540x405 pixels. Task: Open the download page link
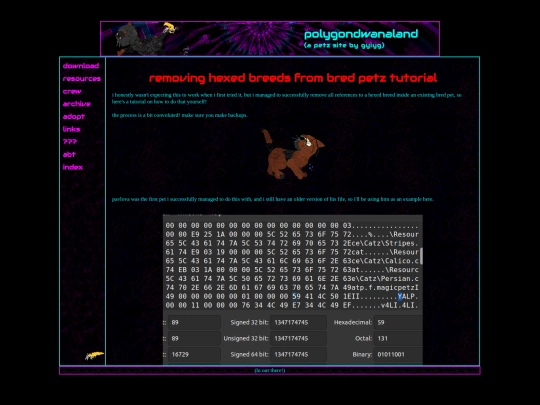(81, 66)
